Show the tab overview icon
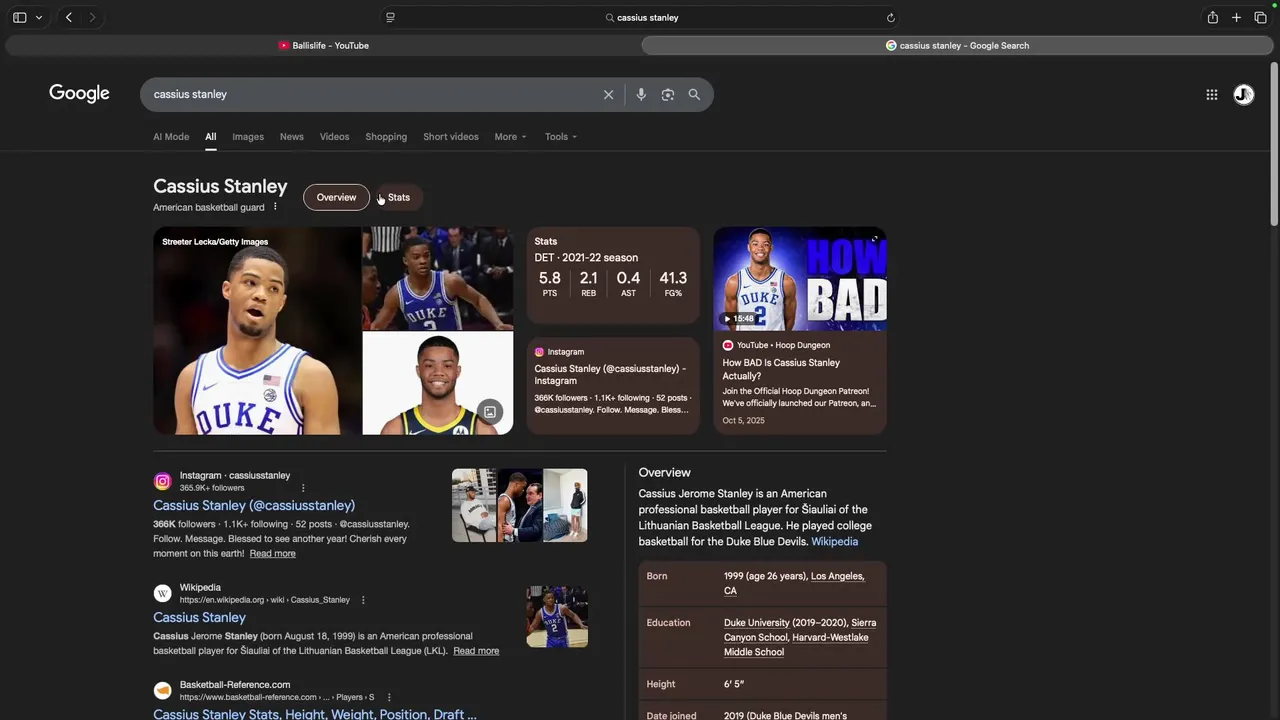1280x720 pixels. (1260, 17)
